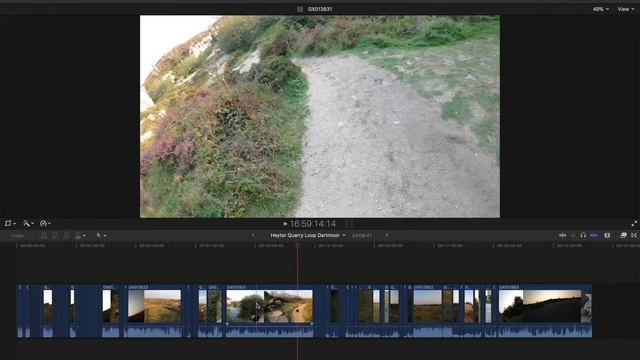Overwrite with the selected clip

[x=78, y=236]
